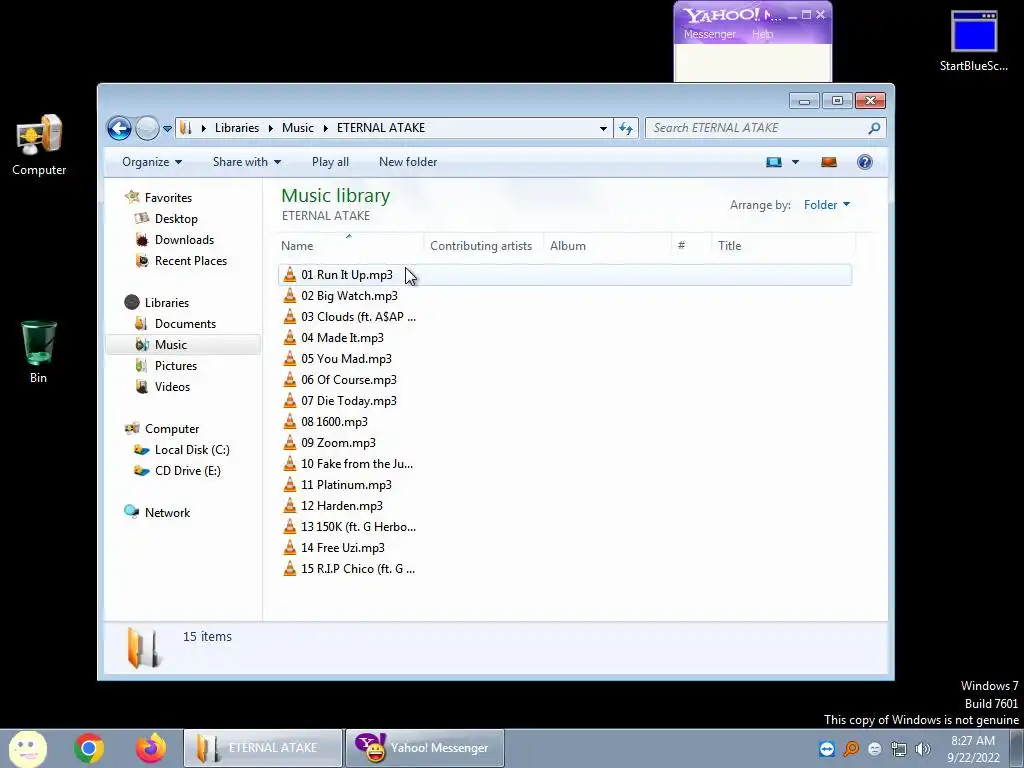Open Local Disk (C:) in the sidebar
Screen dimensions: 1024x768
pyautogui.click(x=192, y=450)
